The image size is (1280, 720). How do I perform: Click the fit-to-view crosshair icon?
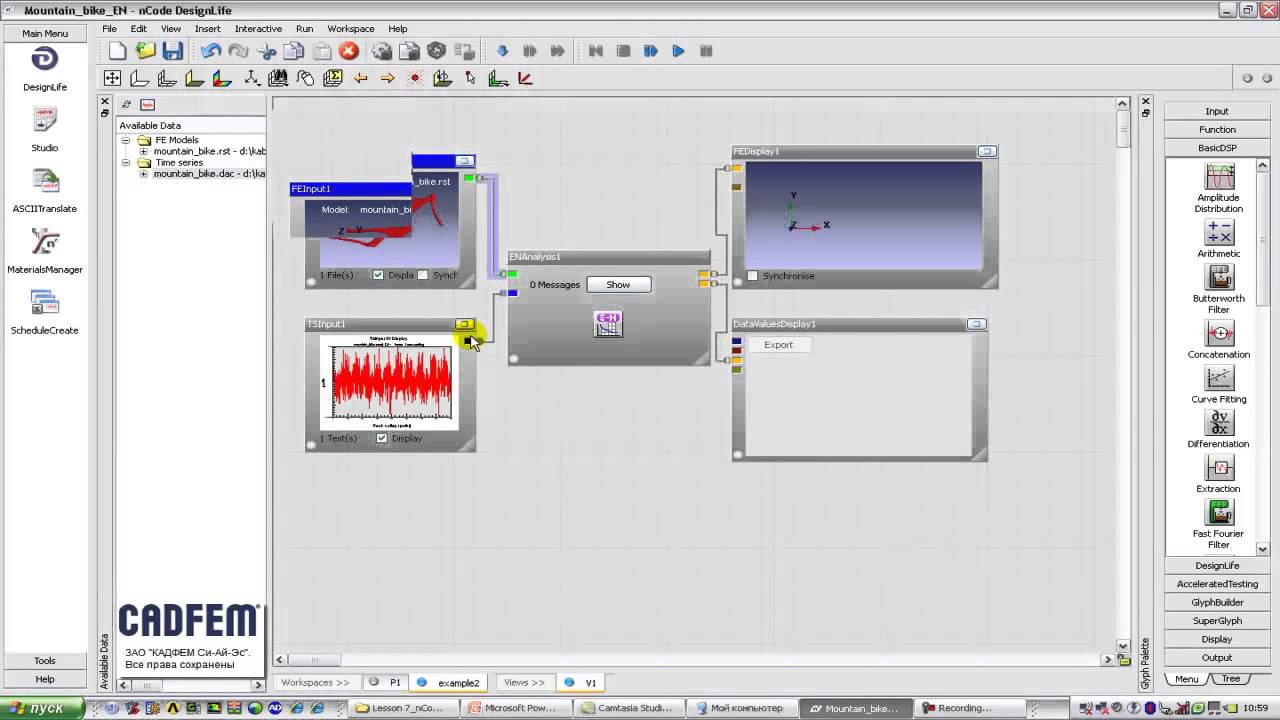pos(112,78)
